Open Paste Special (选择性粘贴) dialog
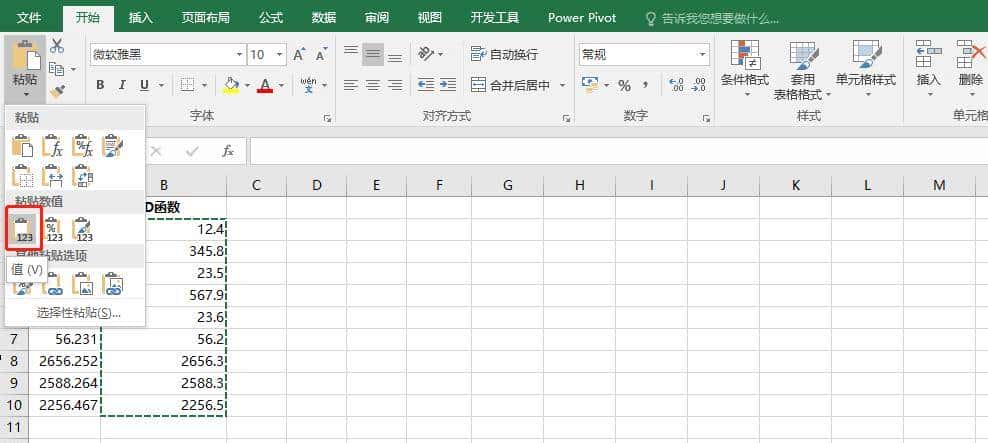 click(79, 313)
